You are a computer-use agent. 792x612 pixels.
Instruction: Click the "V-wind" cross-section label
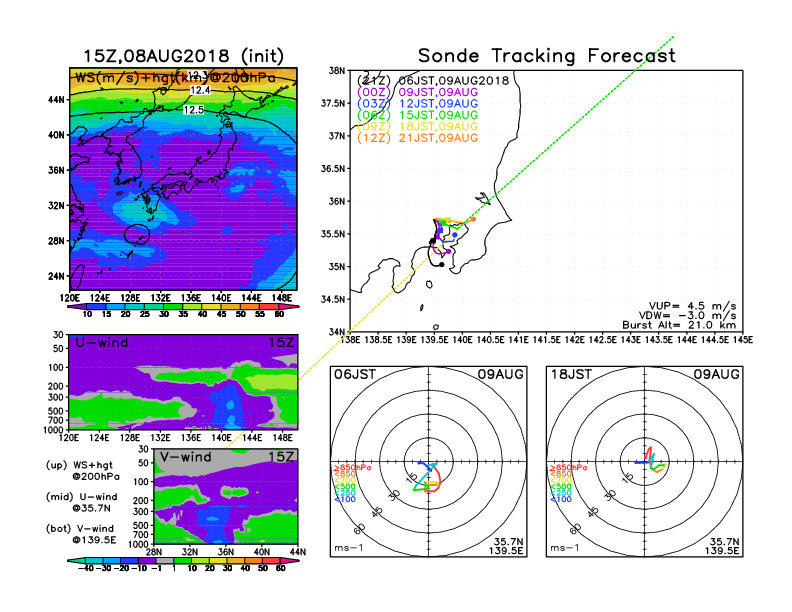coord(185,457)
